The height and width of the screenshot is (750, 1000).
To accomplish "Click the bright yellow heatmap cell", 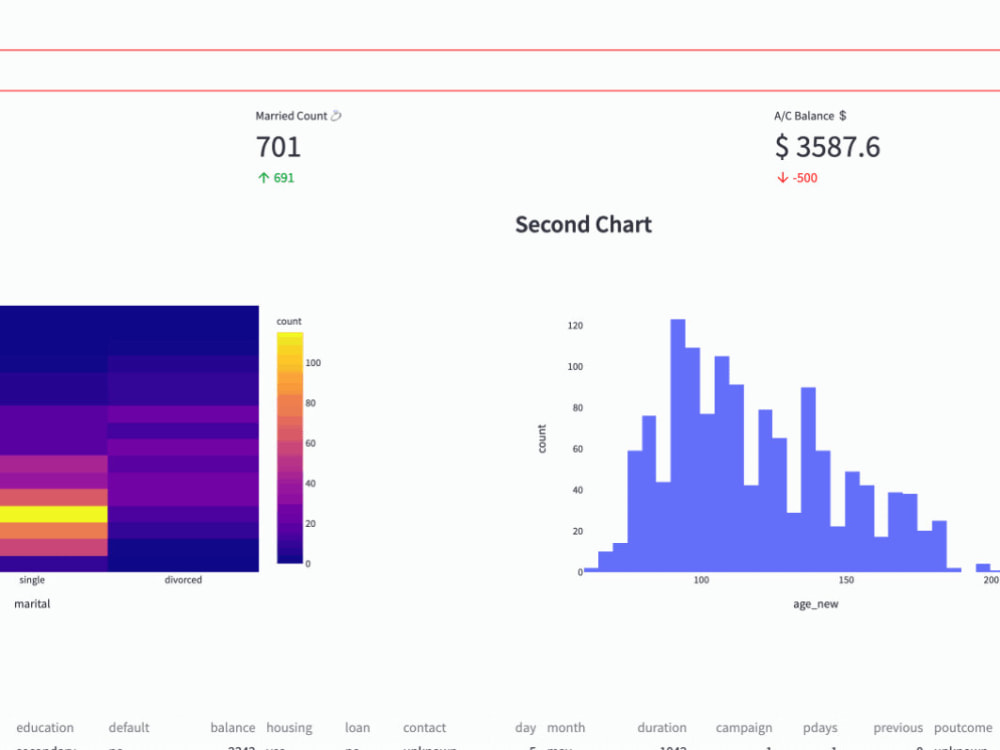I will (x=54, y=514).
